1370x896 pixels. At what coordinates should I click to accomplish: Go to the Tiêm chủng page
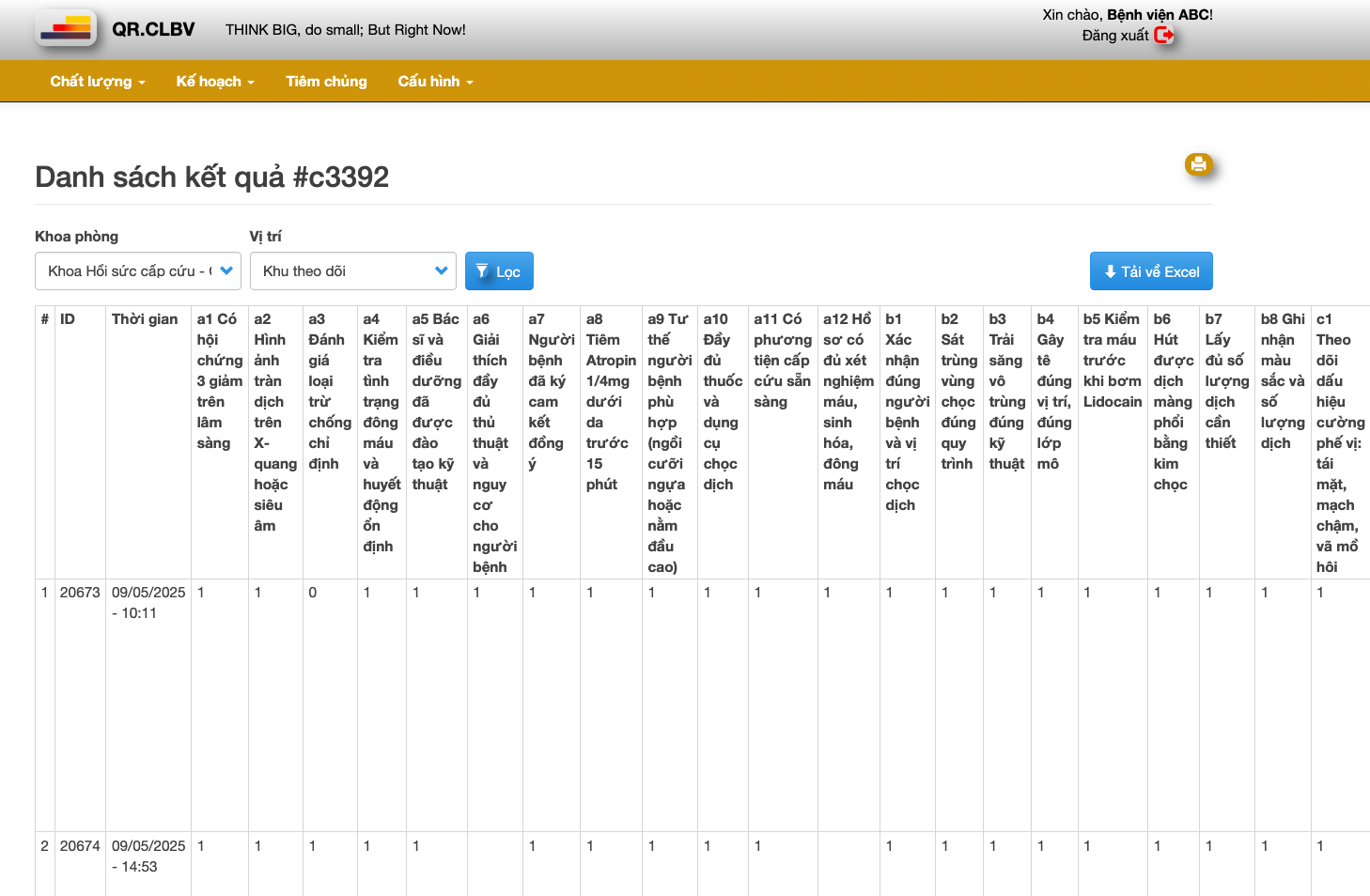pos(326,82)
